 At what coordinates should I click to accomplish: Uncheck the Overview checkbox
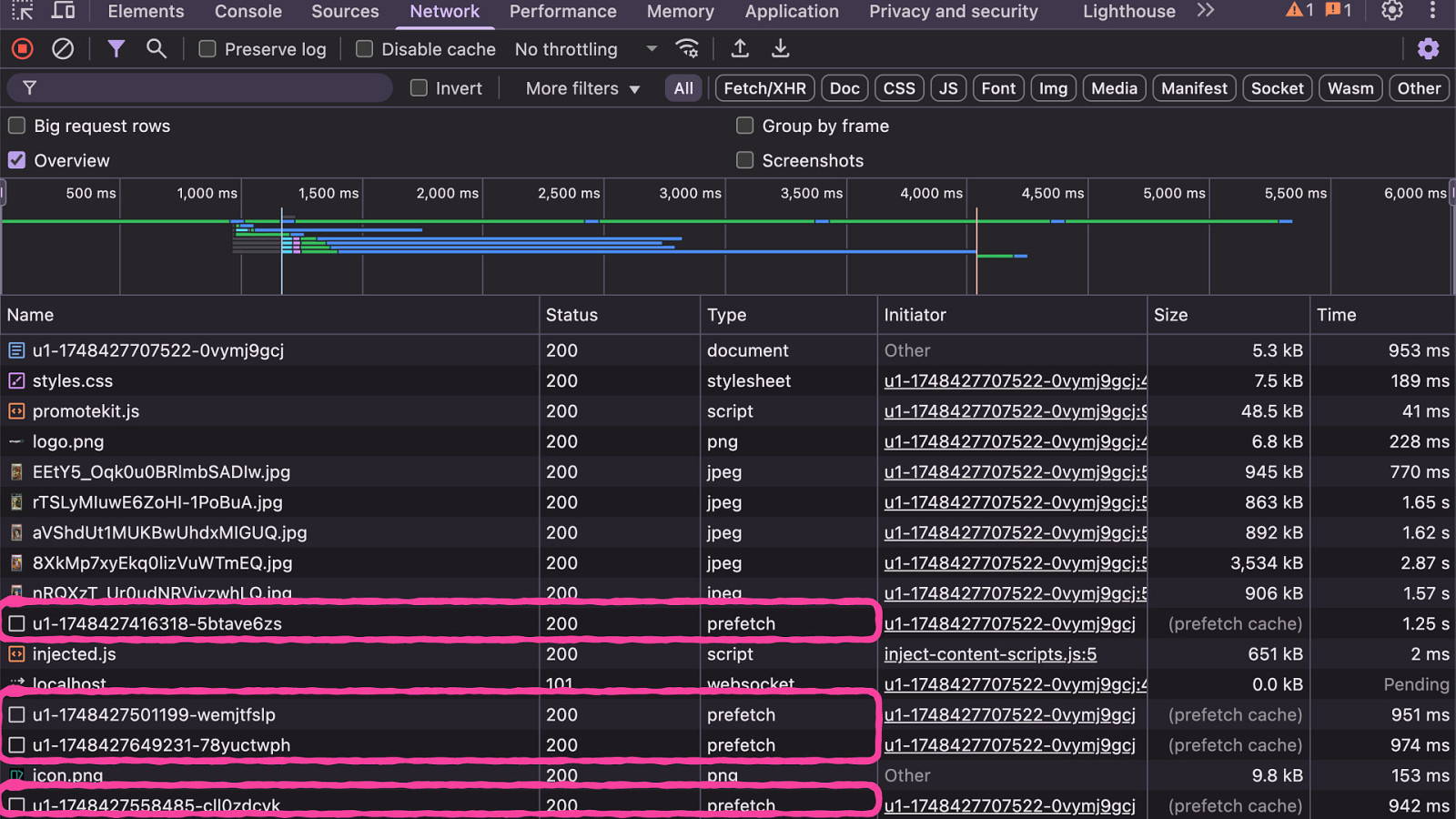tap(17, 161)
